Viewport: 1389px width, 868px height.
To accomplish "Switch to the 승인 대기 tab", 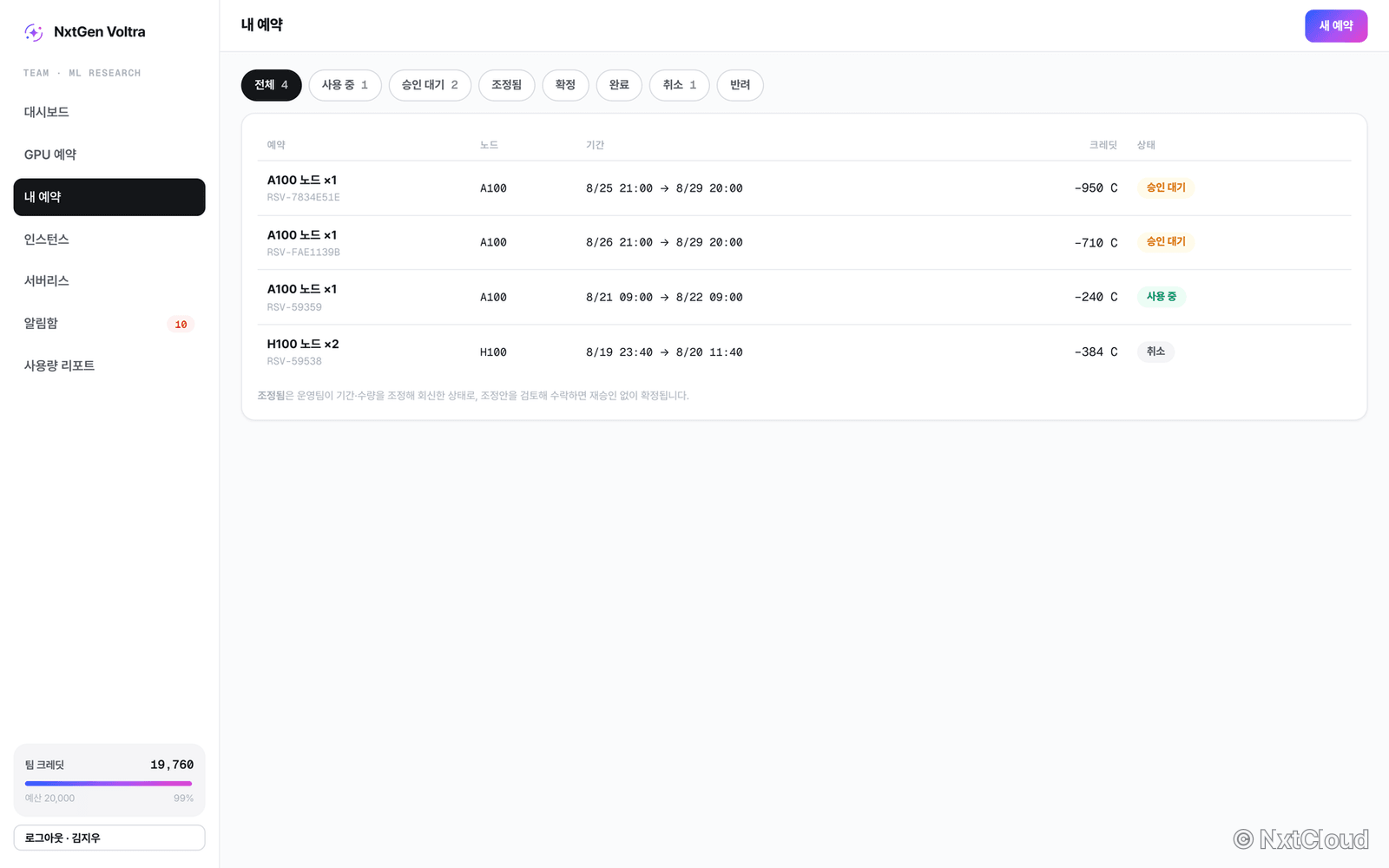I will pos(430,85).
